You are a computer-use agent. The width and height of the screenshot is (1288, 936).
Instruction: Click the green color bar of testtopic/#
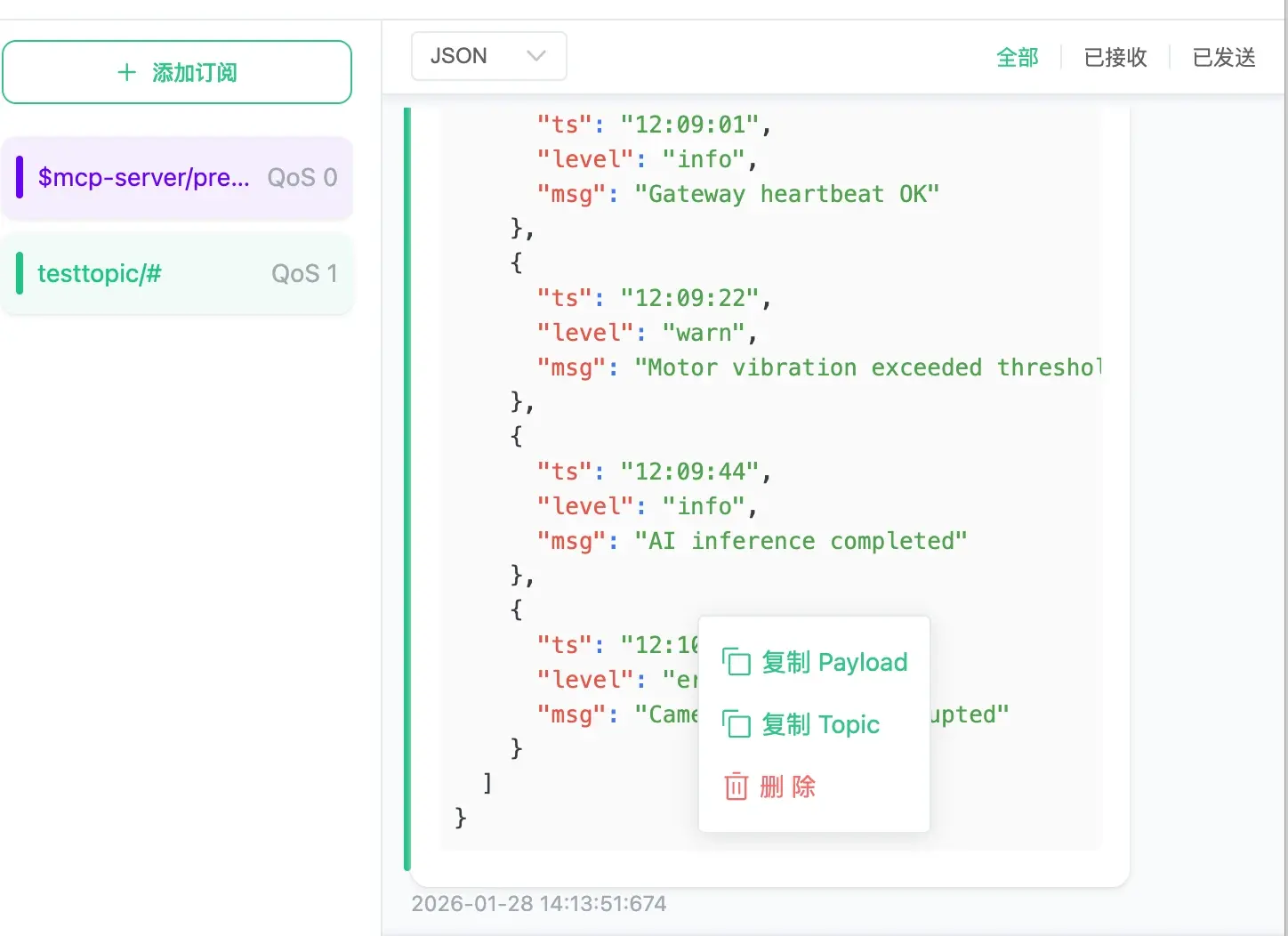20,273
